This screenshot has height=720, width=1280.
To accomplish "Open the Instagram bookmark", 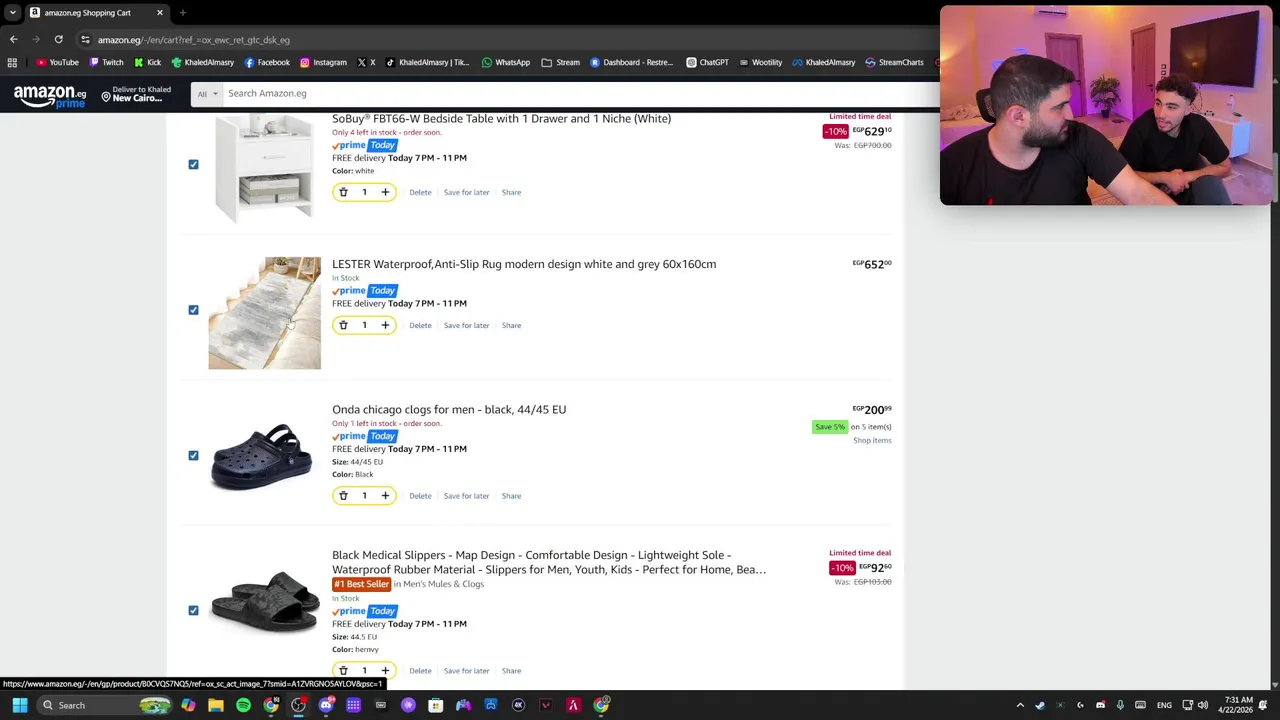I will (x=323, y=62).
